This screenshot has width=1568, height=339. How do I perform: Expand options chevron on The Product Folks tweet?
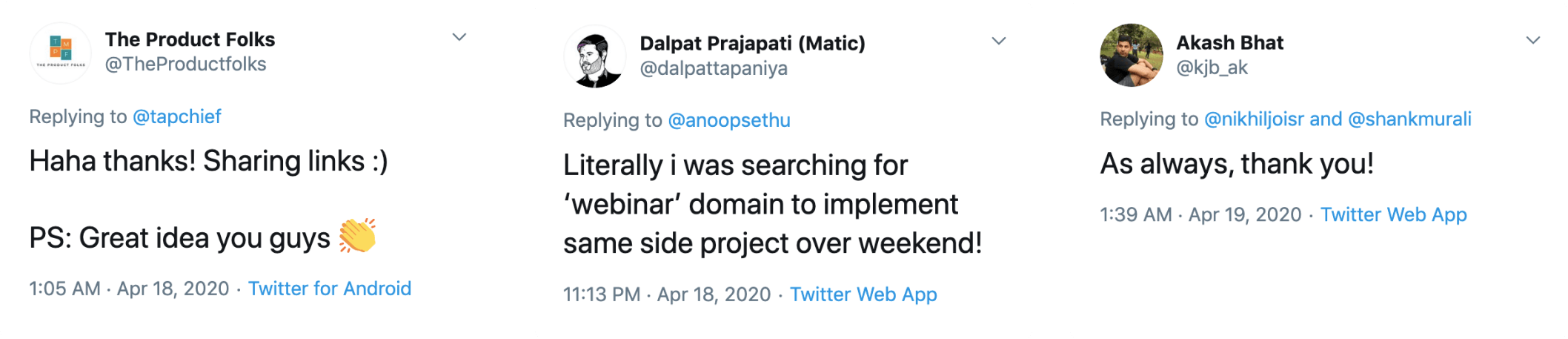pyautogui.click(x=459, y=37)
